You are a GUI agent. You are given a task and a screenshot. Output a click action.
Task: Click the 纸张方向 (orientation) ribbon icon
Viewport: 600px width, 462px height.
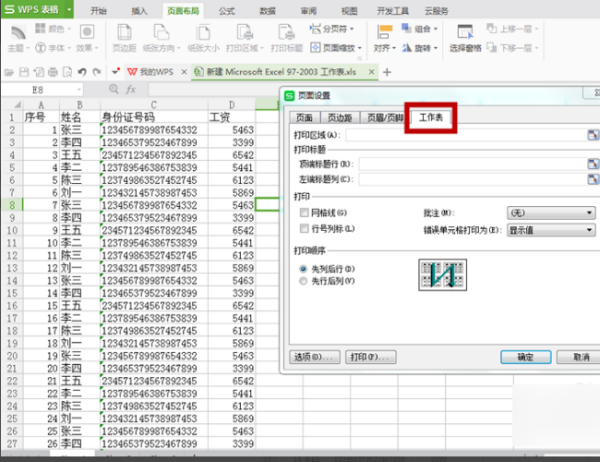point(159,40)
